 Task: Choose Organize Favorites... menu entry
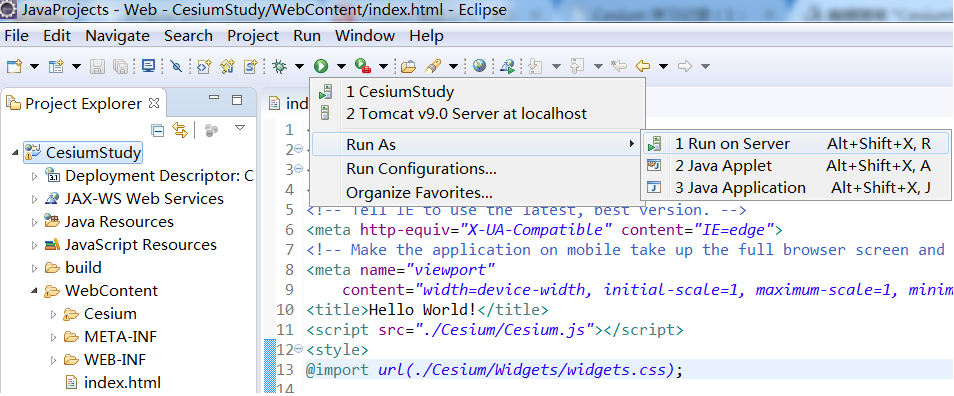[x=476, y=193]
